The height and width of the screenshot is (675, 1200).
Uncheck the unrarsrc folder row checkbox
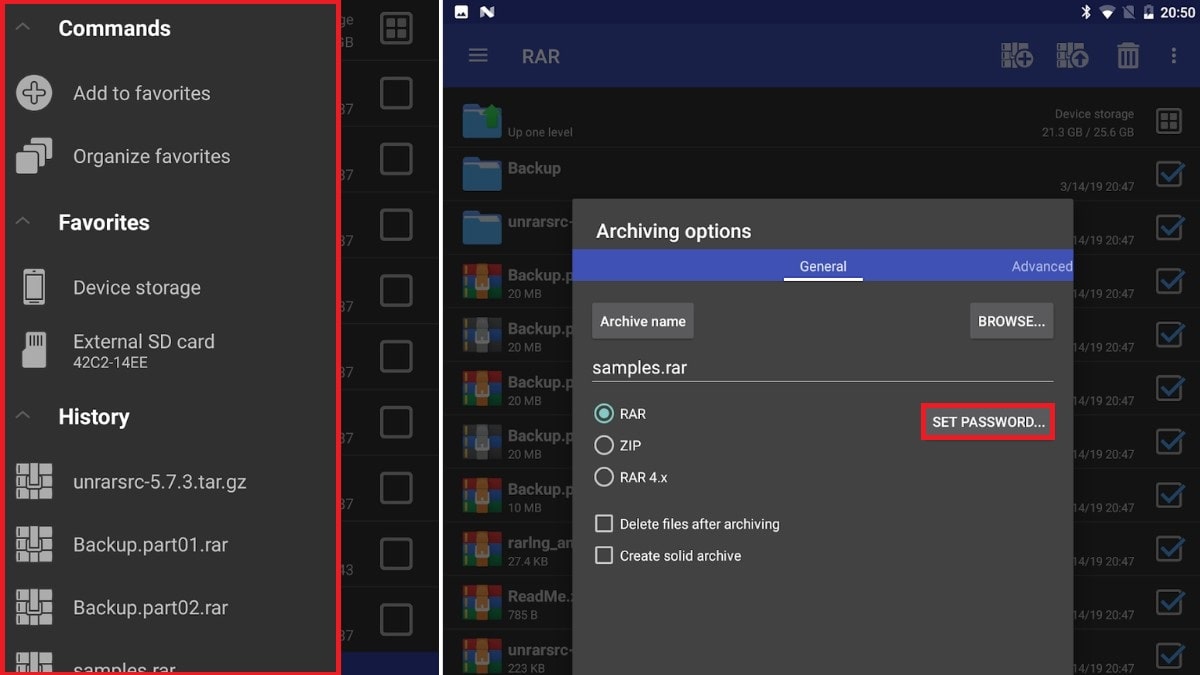pyautogui.click(x=1169, y=227)
